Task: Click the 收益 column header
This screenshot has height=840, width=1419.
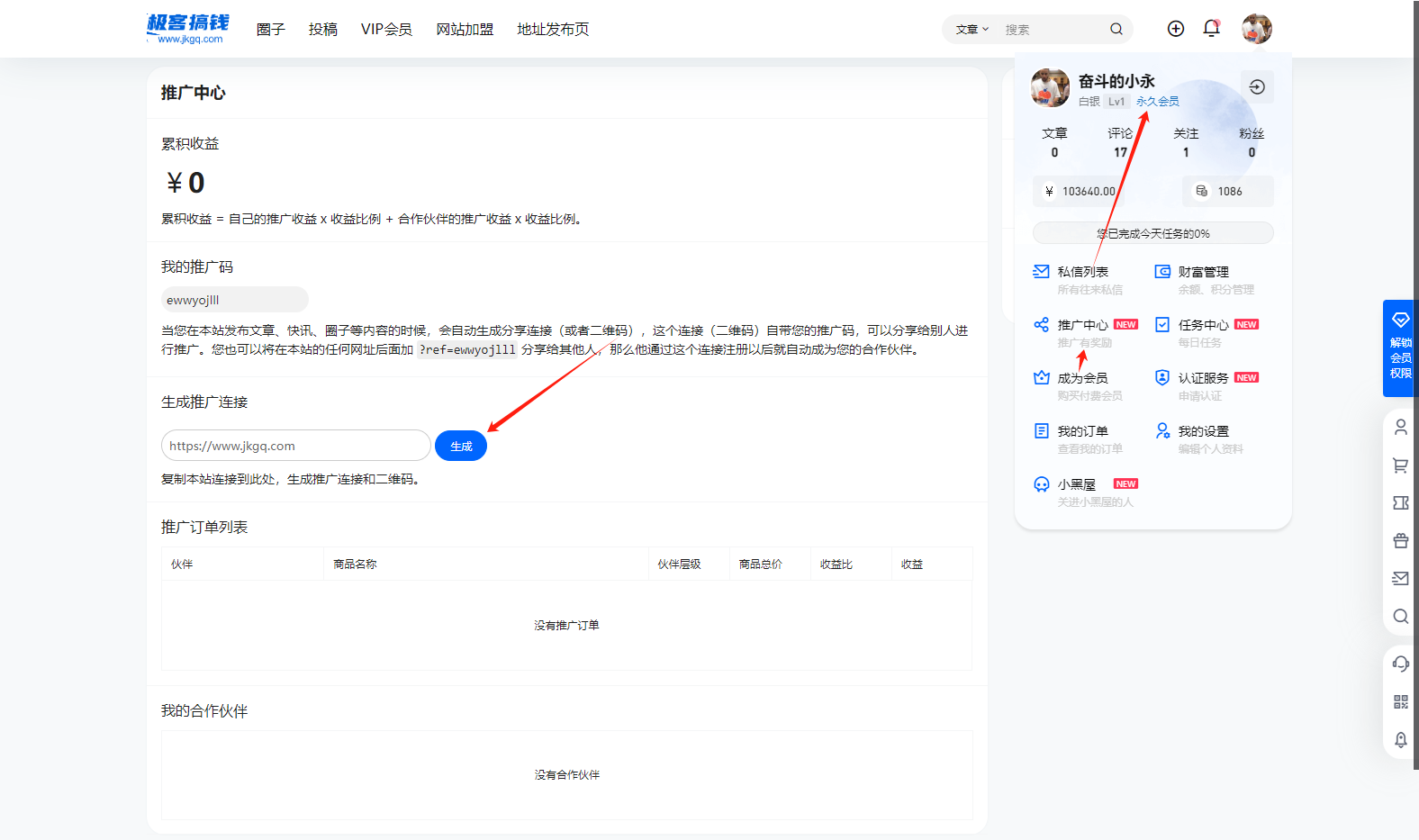Action: (932, 564)
